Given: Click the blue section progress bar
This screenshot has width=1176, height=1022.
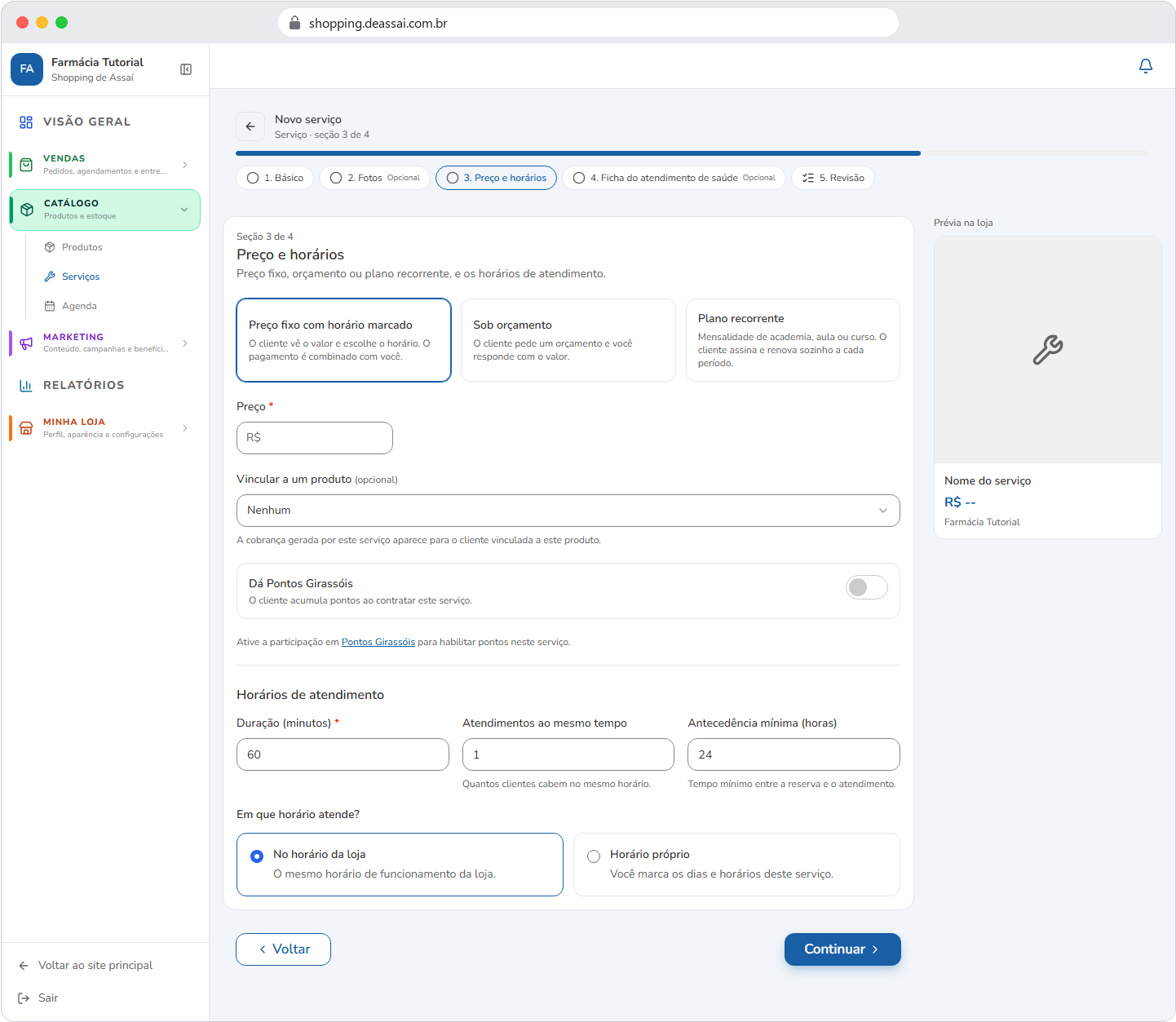Looking at the screenshot, I should (x=578, y=153).
